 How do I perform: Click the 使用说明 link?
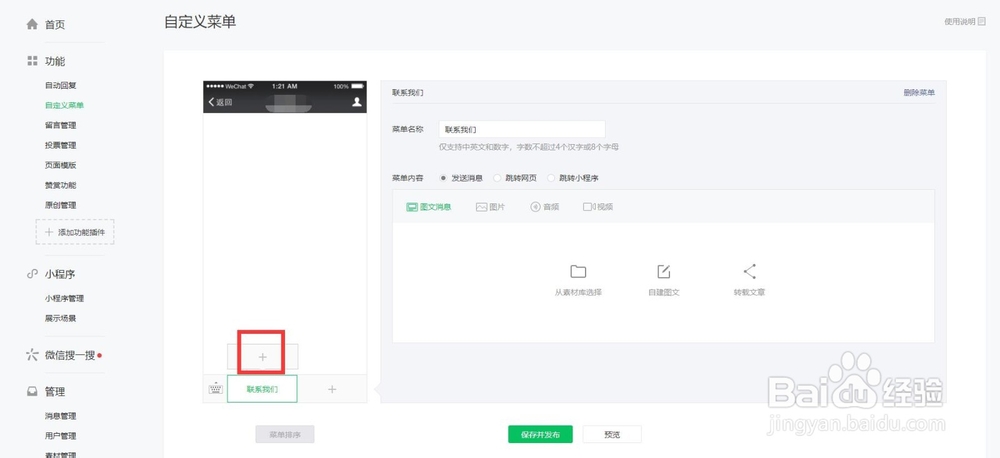pos(960,21)
